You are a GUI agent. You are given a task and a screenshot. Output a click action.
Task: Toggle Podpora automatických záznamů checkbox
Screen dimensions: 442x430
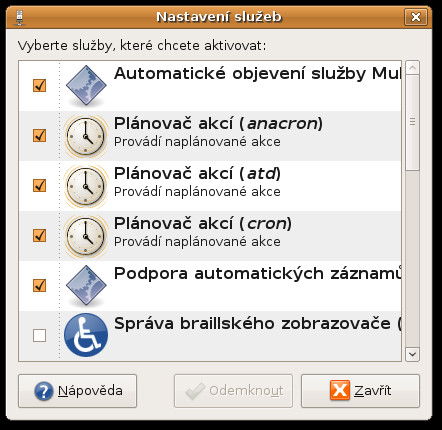(39, 285)
